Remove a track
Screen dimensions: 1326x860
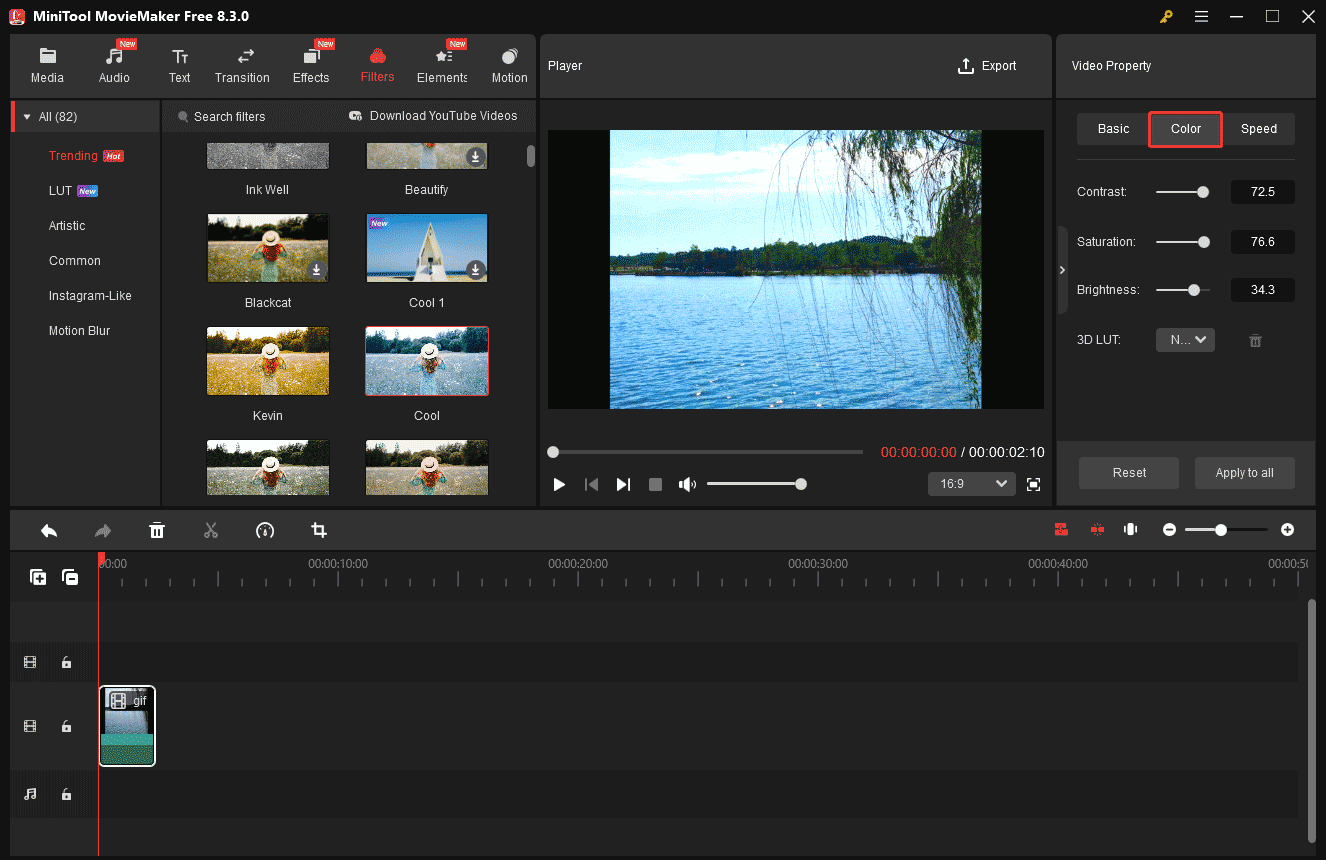tap(70, 577)
